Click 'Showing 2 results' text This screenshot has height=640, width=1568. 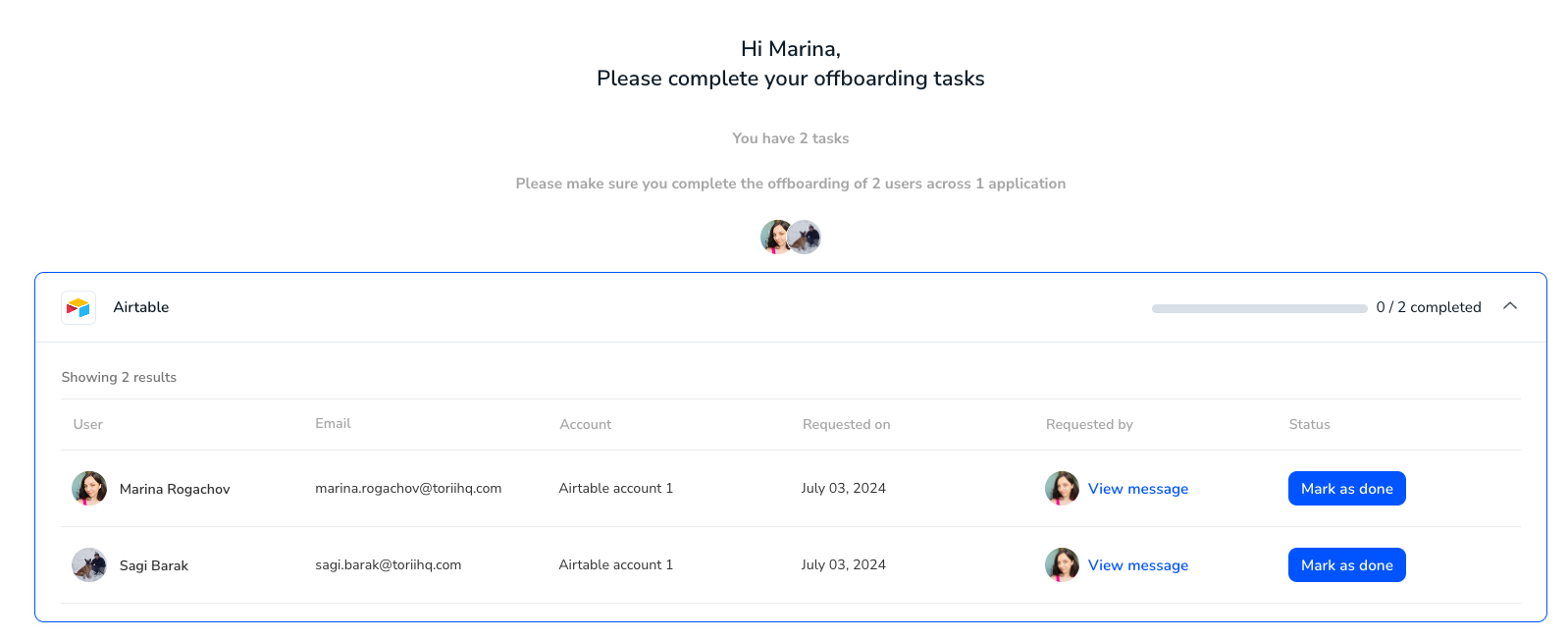click(119, 377)
